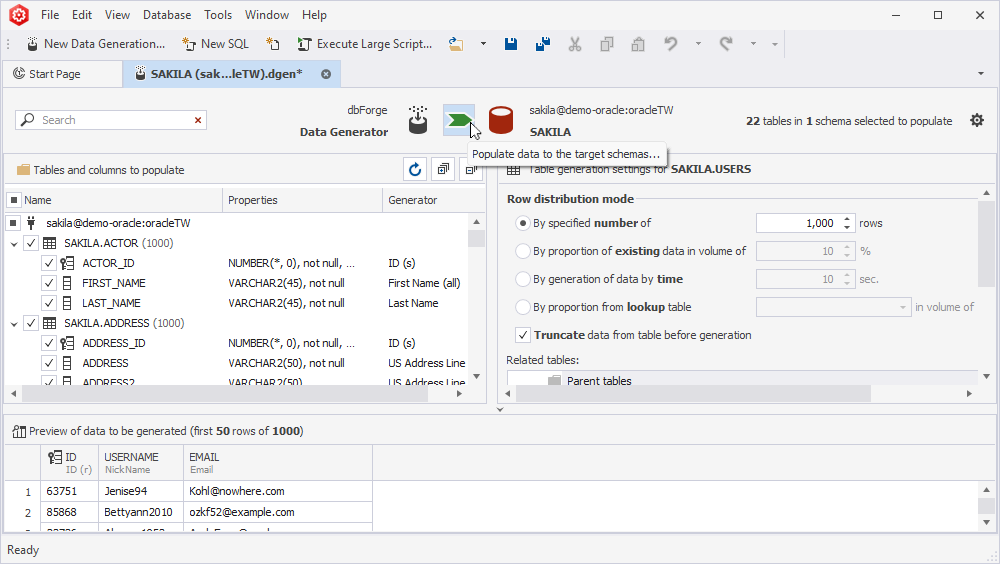Open the dropdown next to open file icon
Screen dimensions: 1000x564
tap(483, 44)
